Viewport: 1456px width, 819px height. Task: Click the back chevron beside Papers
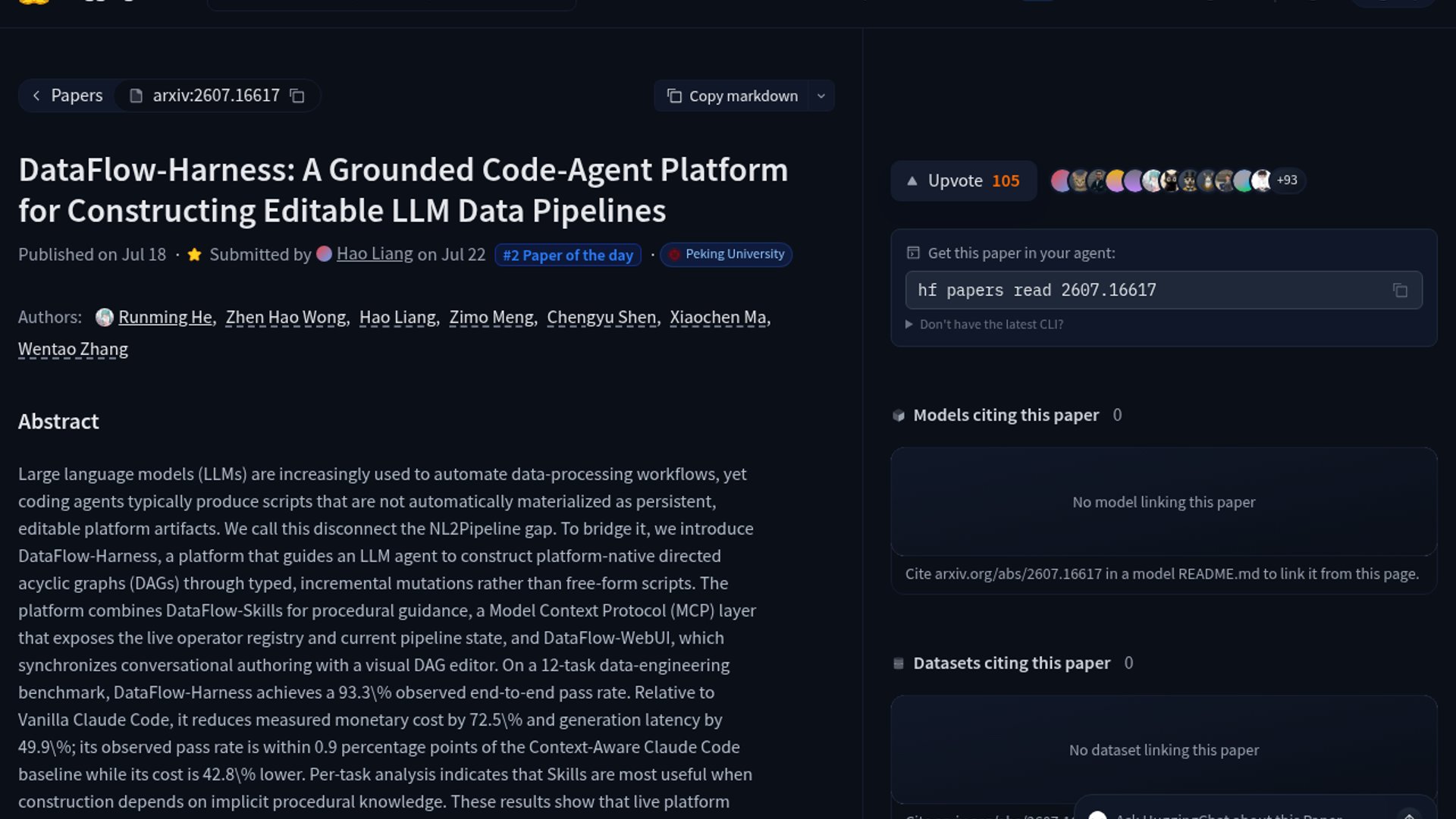coord(36,96)
